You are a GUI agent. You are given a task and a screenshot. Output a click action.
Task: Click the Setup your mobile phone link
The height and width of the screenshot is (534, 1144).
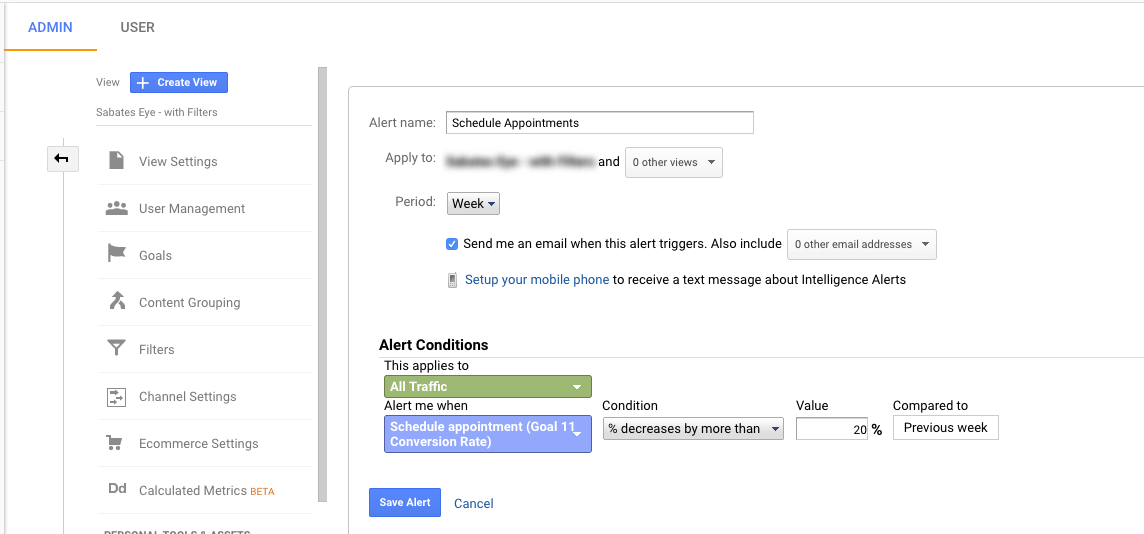[x=537, y=280]
